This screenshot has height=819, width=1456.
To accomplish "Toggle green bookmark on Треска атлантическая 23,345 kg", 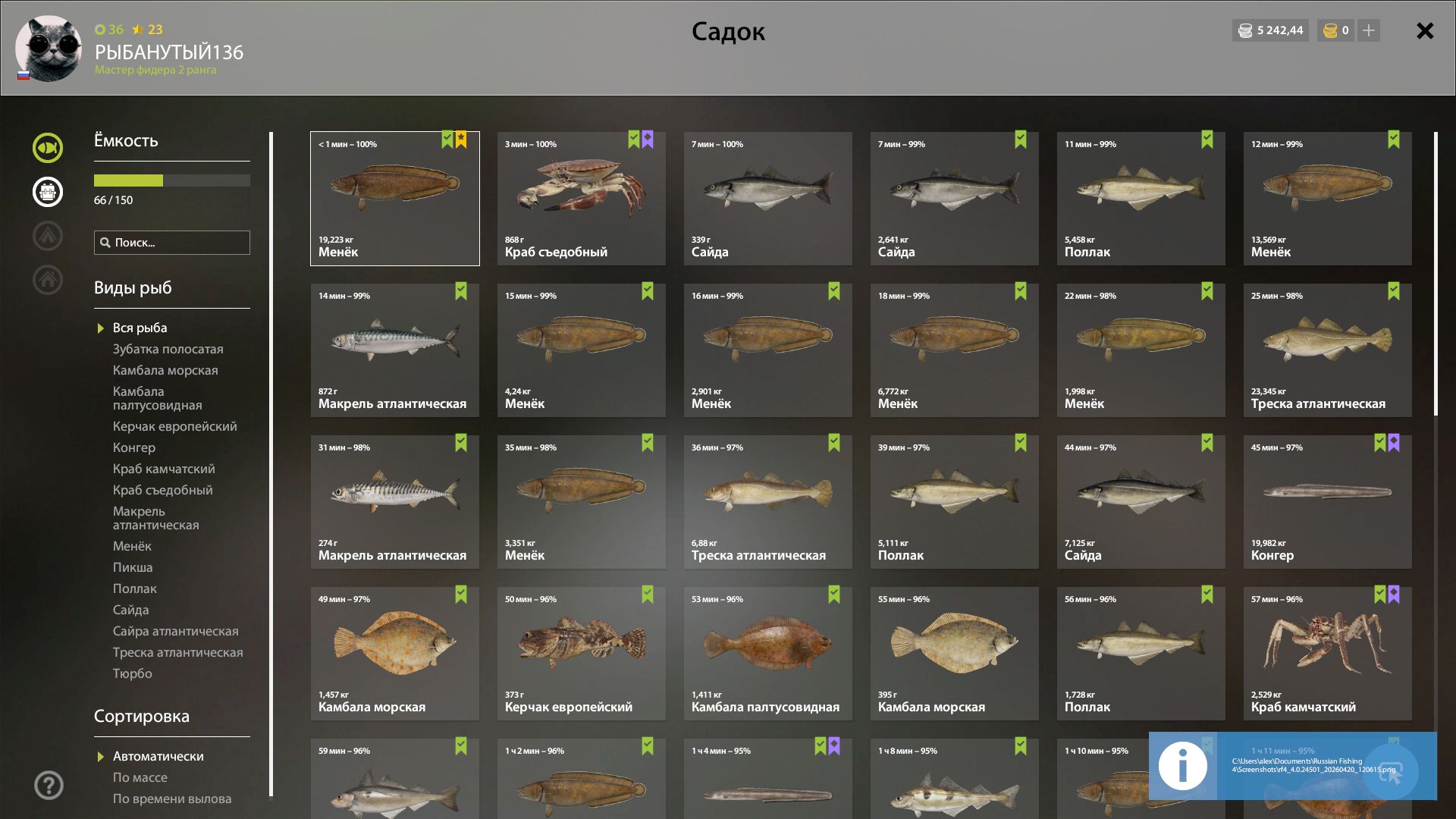I will coord(1394,291).
